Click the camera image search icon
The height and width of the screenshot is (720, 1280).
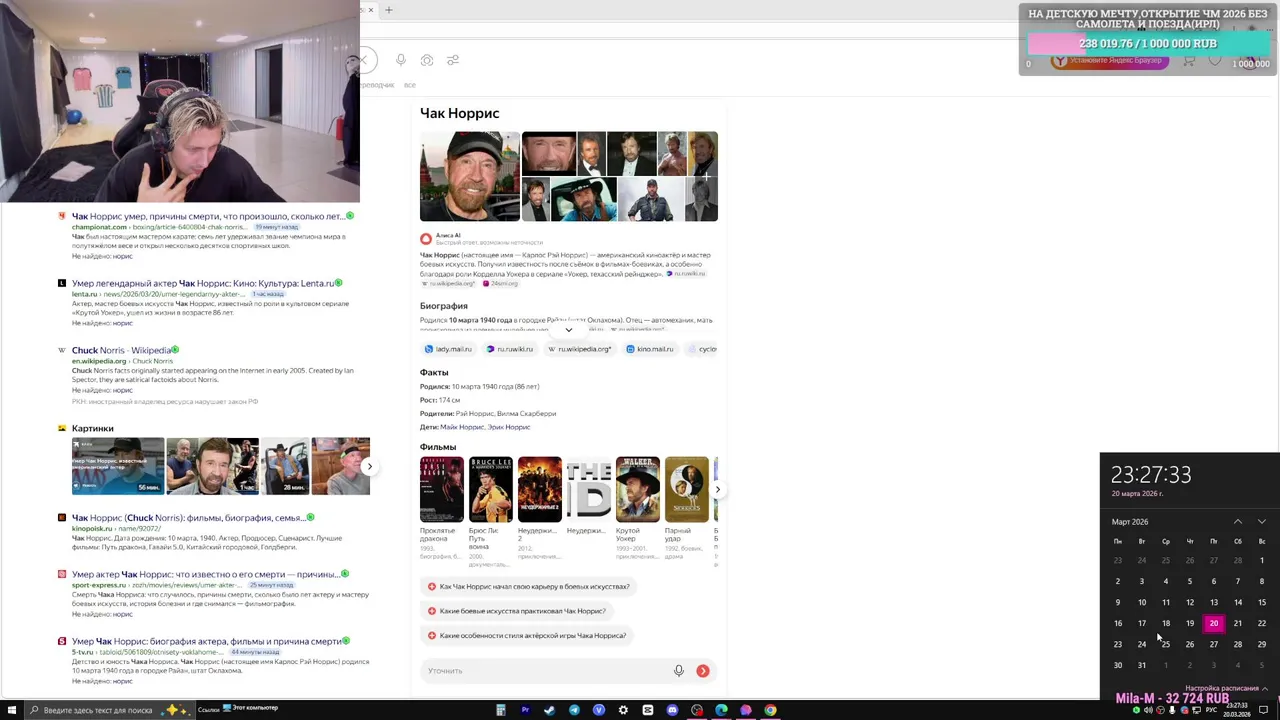pyautogui.click(x=427, y=60)
